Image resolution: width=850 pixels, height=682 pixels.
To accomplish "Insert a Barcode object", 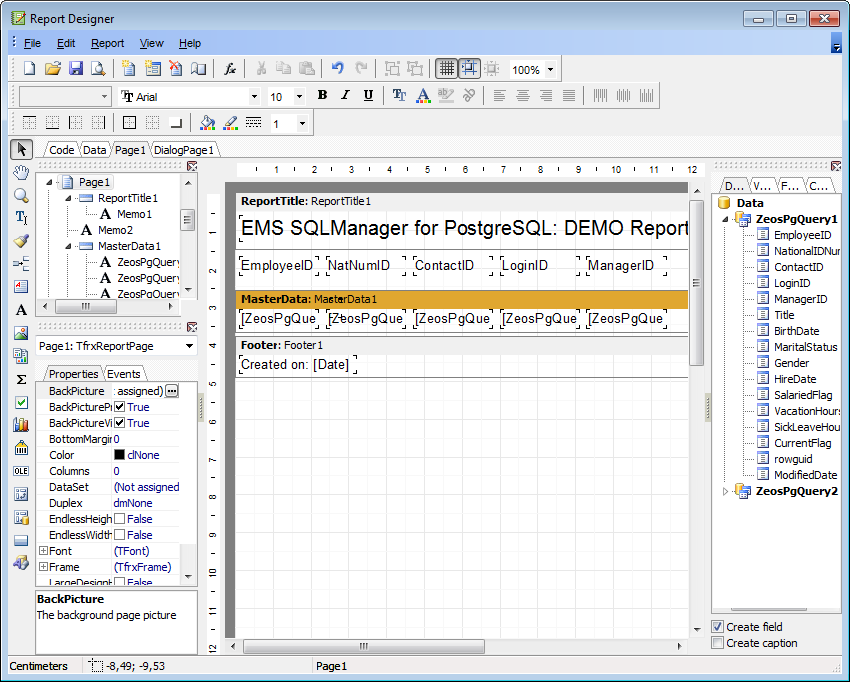I will pos(21,446).
